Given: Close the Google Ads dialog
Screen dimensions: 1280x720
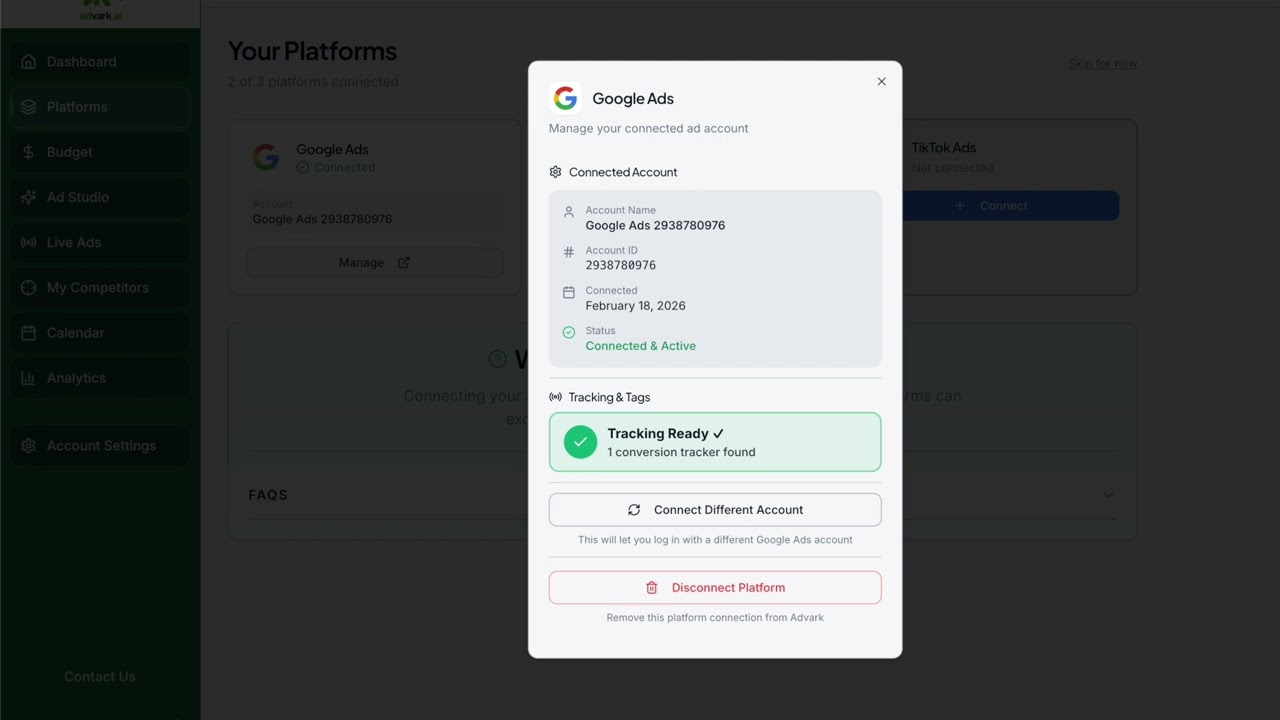Looking at the screenshot, I should pos(881,82).
